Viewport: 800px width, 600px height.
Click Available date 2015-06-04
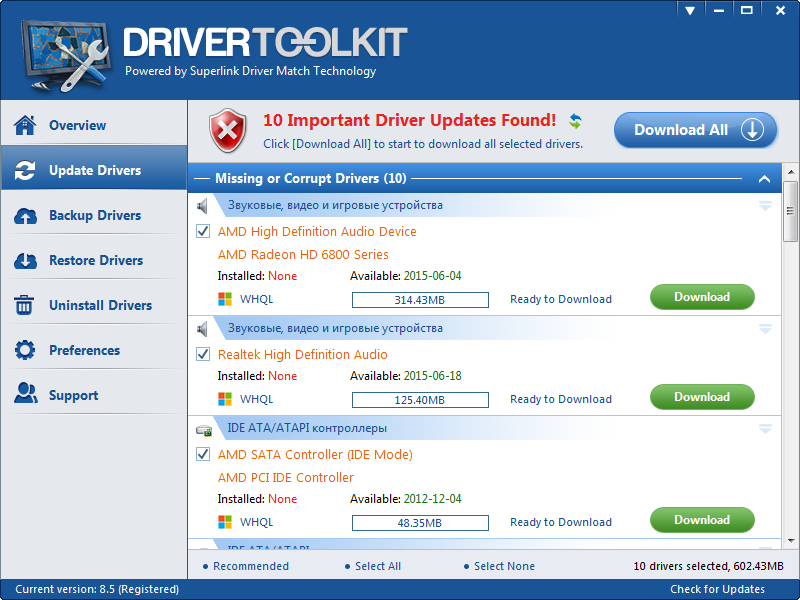tap(433, 276)
